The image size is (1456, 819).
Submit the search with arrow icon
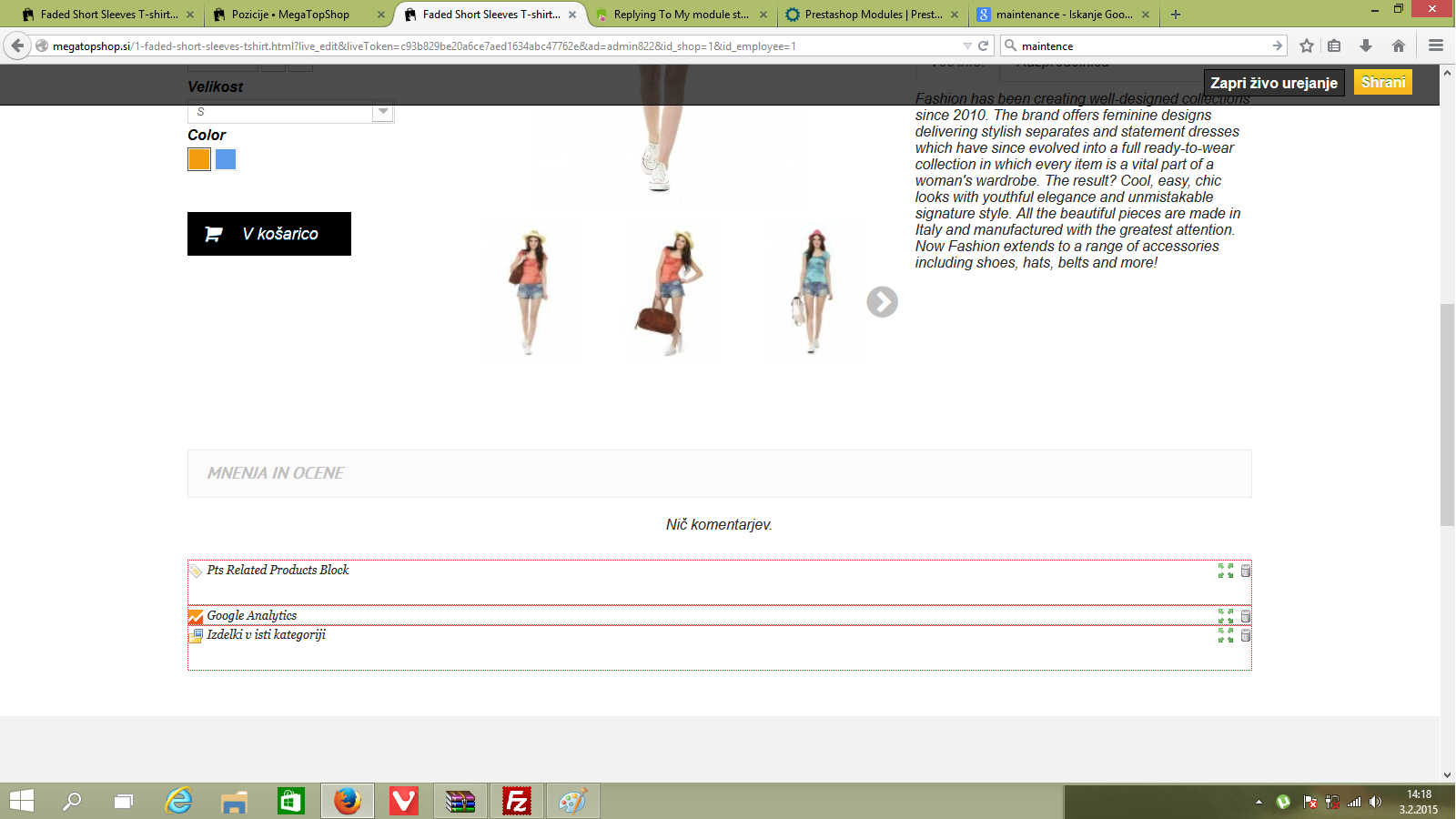1278,45
